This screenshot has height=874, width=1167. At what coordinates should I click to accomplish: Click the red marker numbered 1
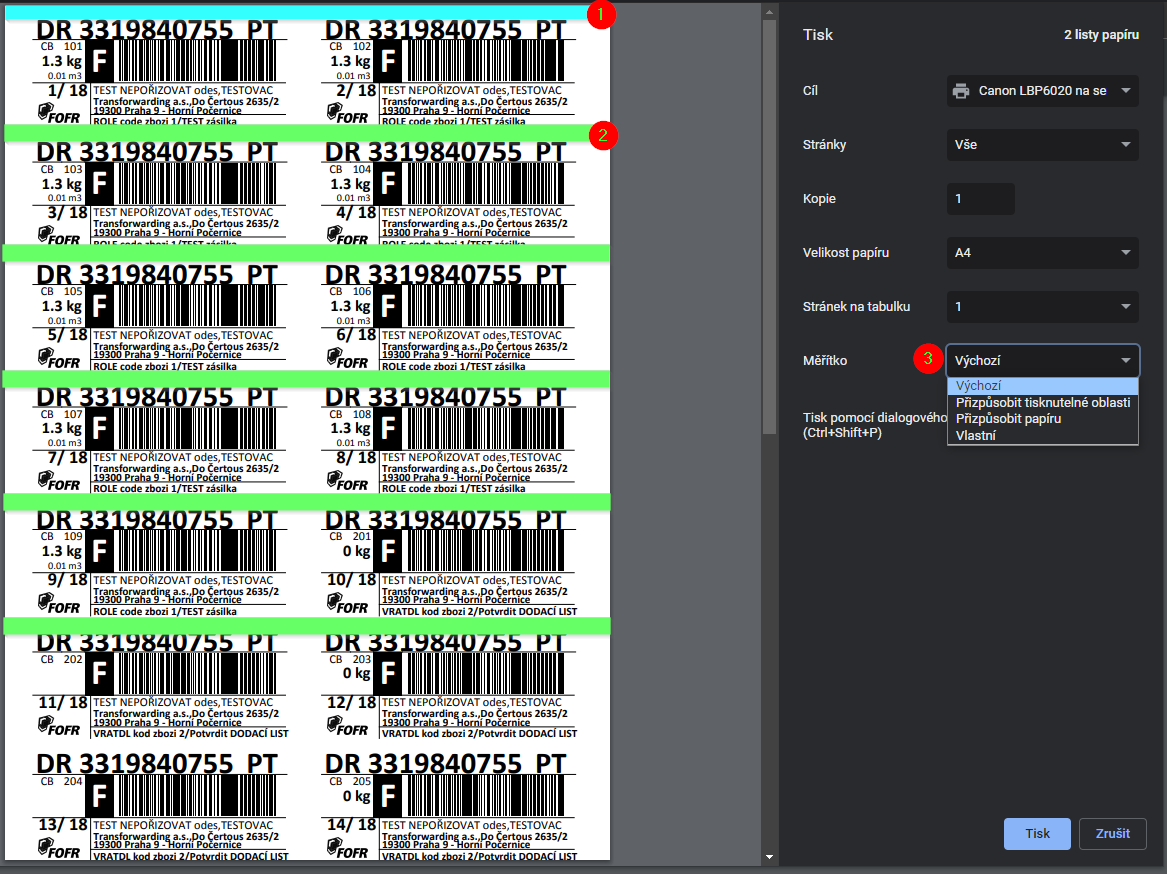(599, 14)
